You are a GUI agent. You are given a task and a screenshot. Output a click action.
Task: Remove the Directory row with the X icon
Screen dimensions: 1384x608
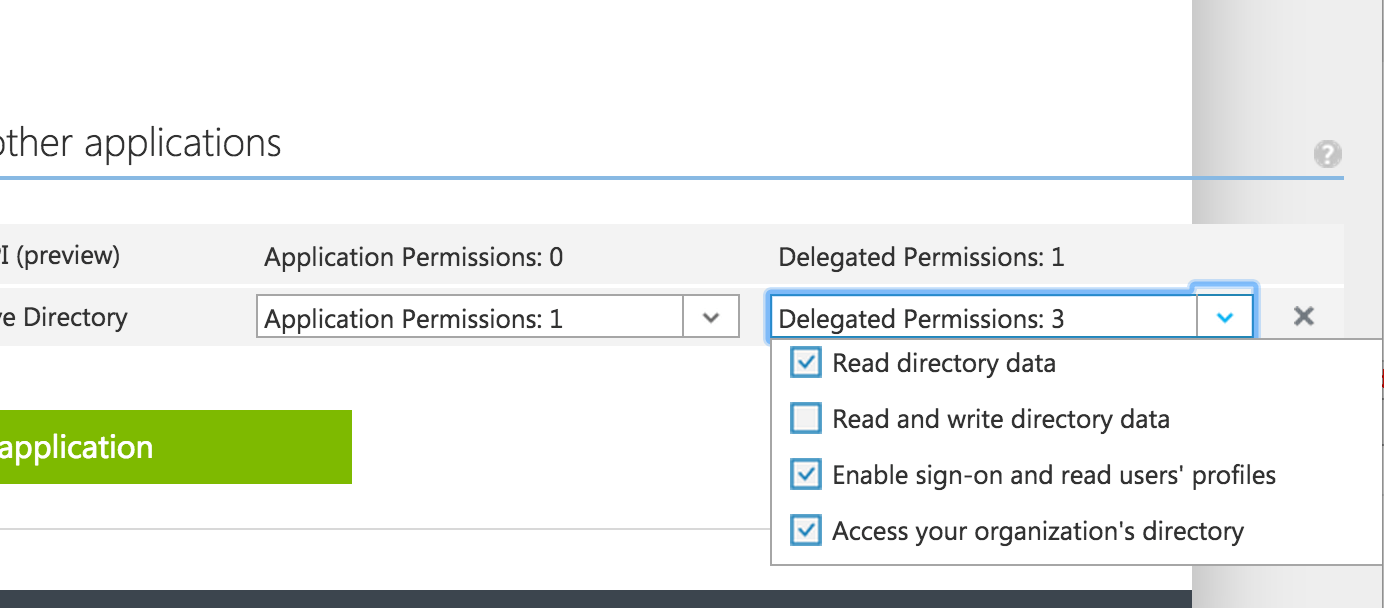(1303, 317)
